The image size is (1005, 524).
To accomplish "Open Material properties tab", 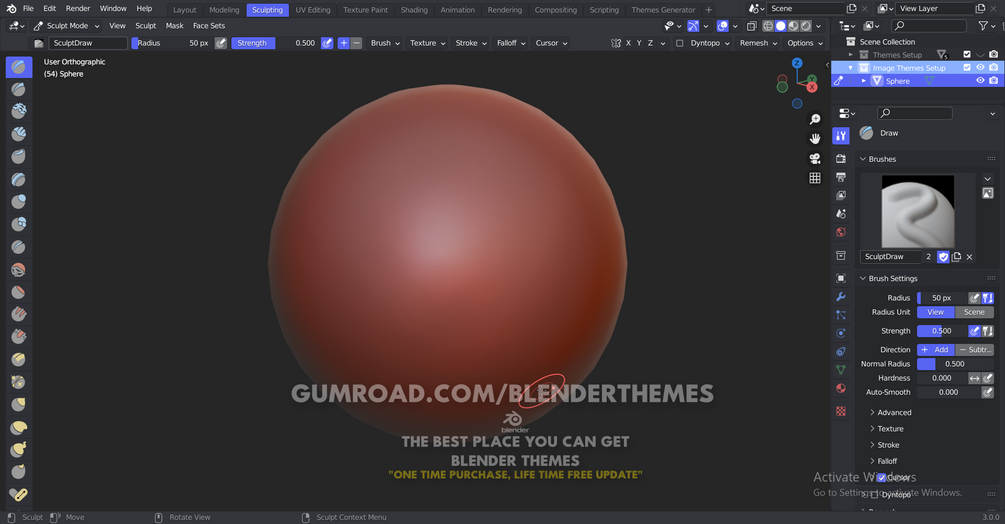I will click(841, 388).
